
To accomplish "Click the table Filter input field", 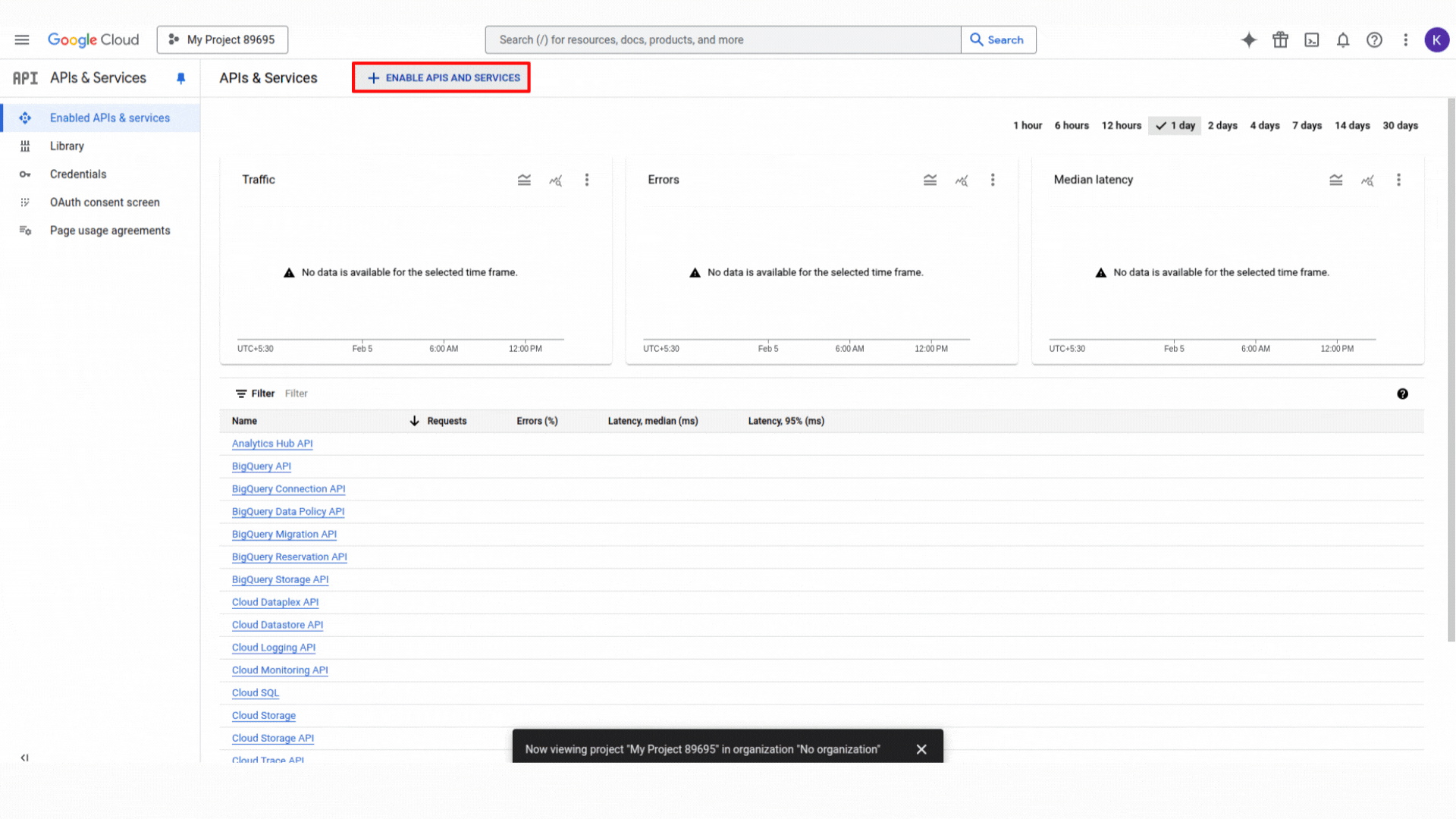I will (834, 394).
